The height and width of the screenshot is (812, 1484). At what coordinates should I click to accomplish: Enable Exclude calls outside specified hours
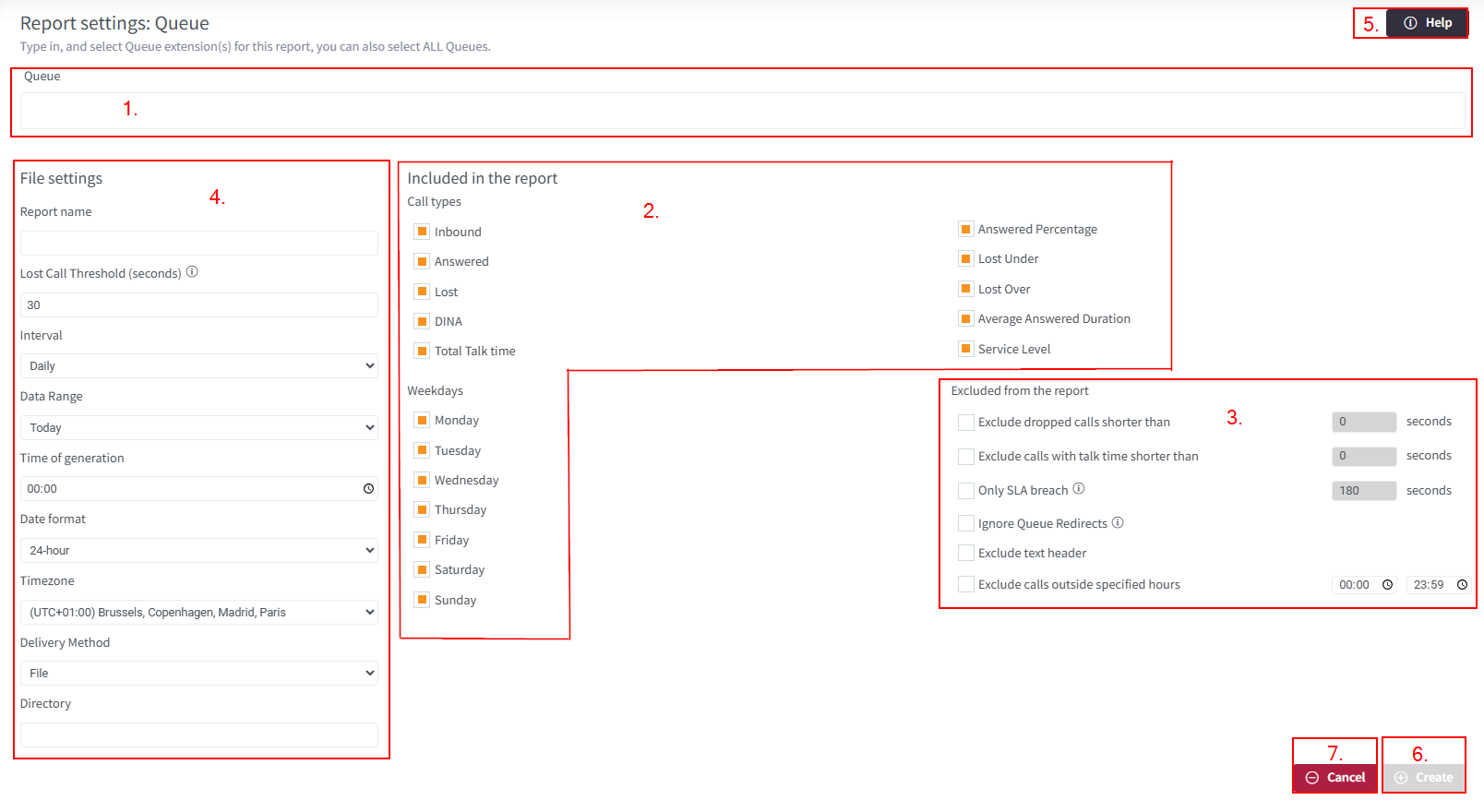coord(965,584)
